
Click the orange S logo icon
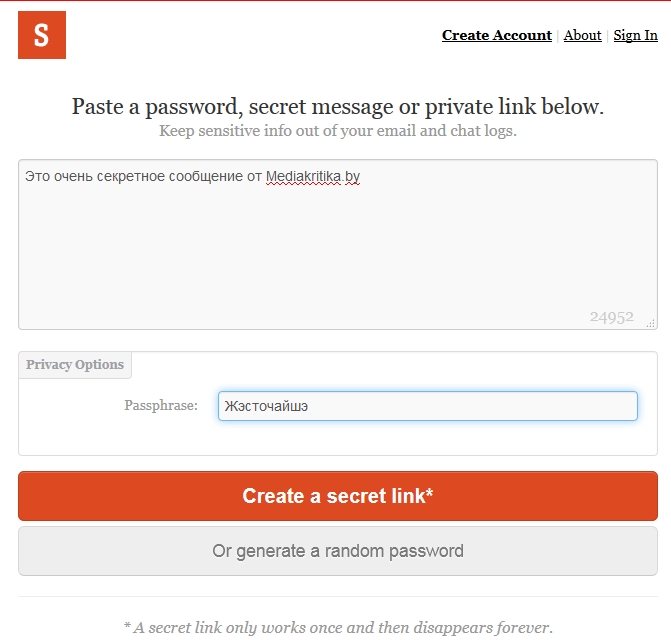point(42,35)
